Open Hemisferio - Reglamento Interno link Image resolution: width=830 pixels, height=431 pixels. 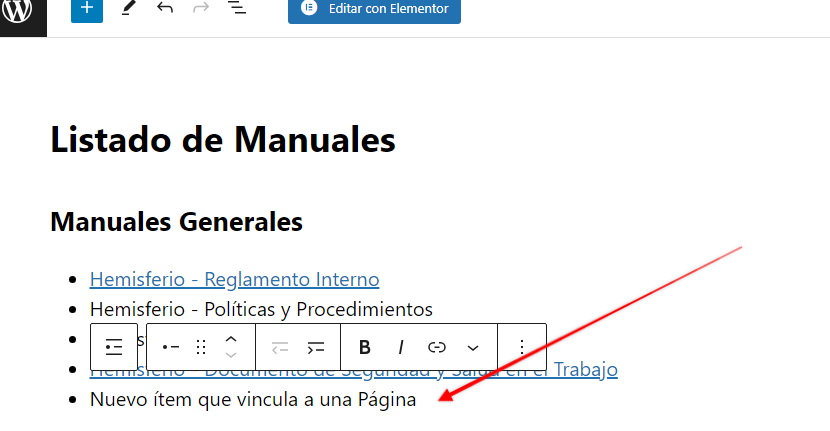click(x=234, y=279)
